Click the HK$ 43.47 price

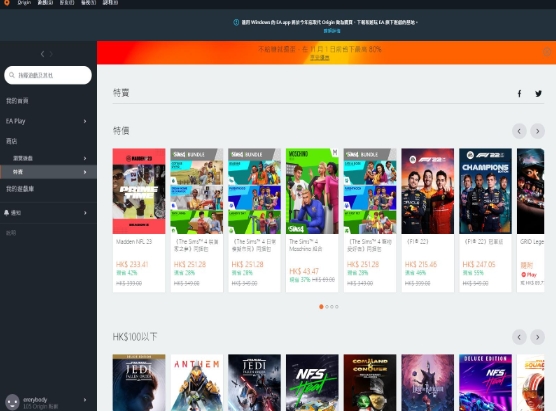(304, 271)
